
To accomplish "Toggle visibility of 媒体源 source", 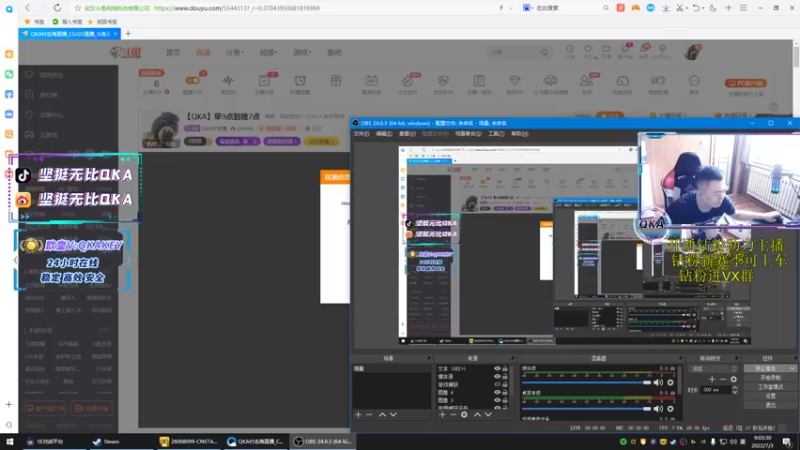I will click(x=497, y=377).
